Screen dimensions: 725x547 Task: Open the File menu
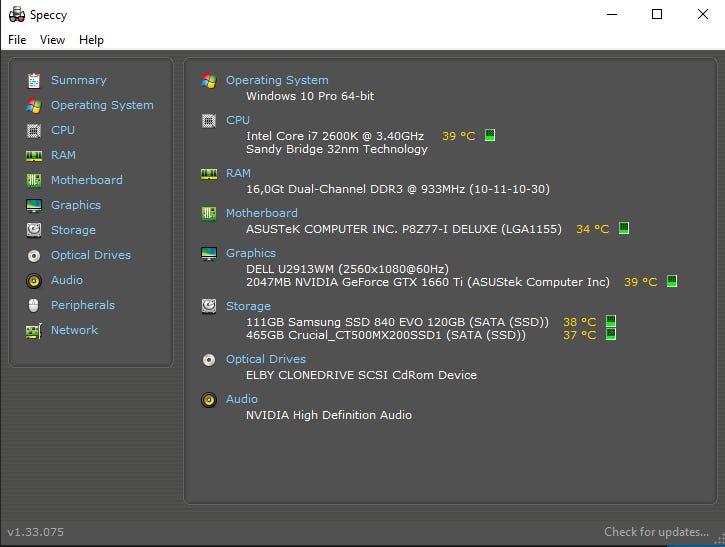click(x=17, y=40)
